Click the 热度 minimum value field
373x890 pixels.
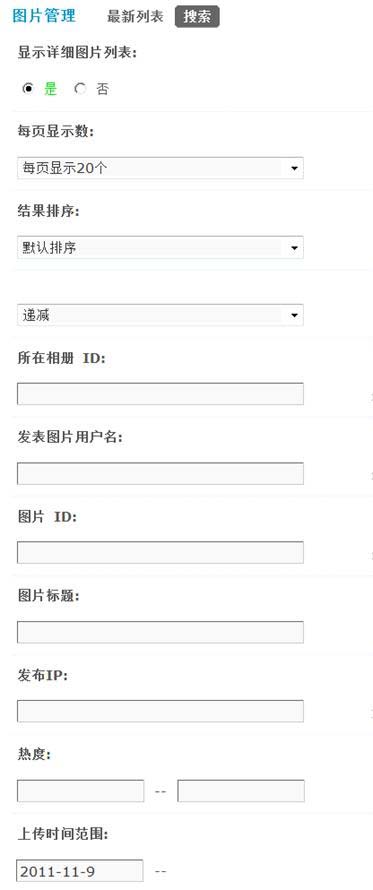pos(80,790)
